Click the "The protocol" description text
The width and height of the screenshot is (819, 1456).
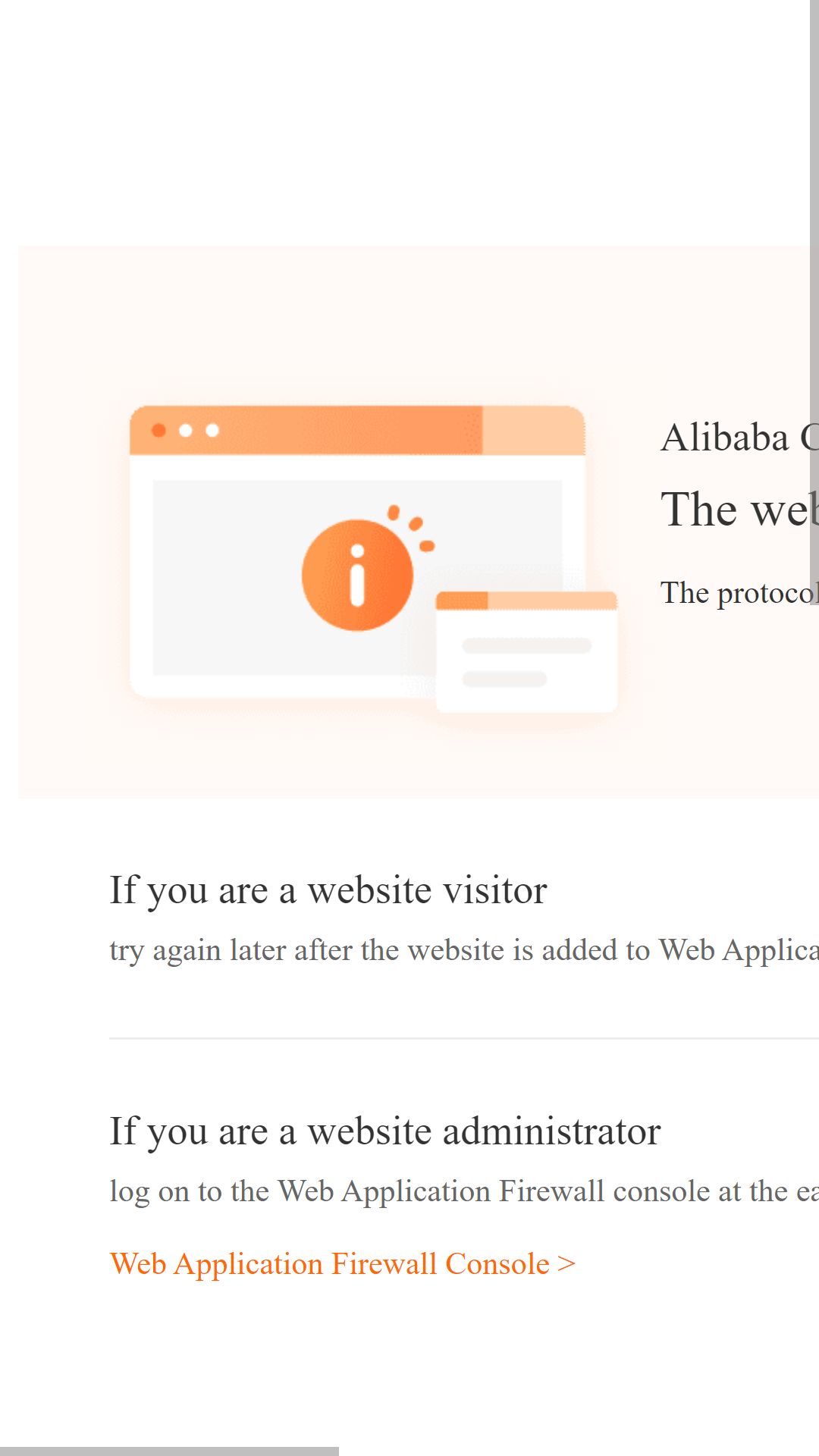(x=739, y=593)
